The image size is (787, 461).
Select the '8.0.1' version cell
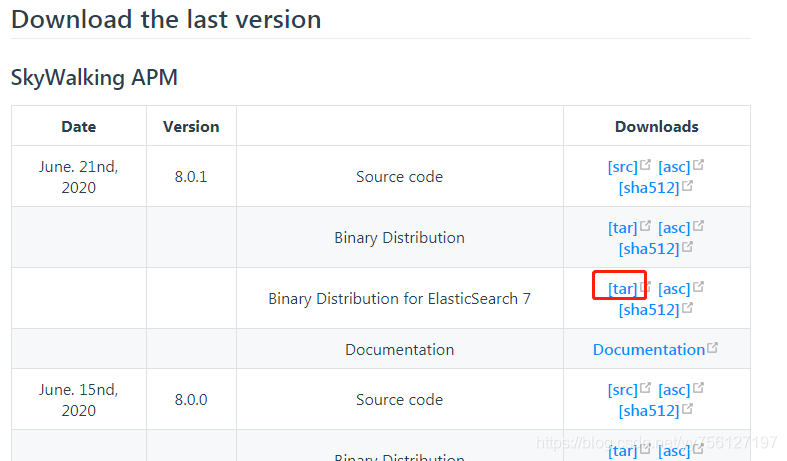(x=191, y=177)
